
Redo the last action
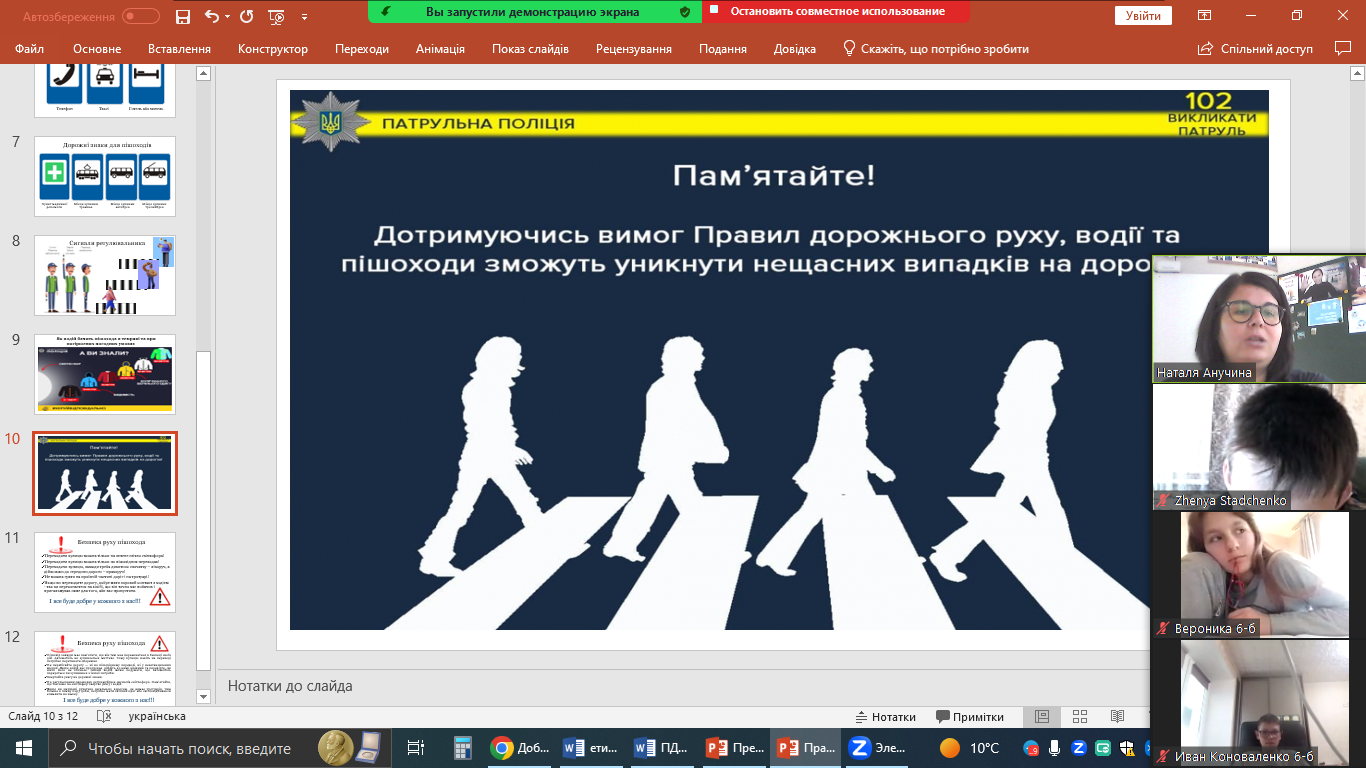coord(247,16)
